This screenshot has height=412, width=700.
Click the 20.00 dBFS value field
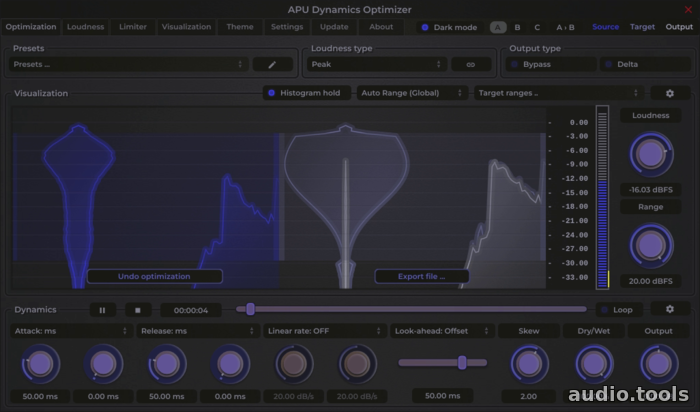[x=650, y=281]
